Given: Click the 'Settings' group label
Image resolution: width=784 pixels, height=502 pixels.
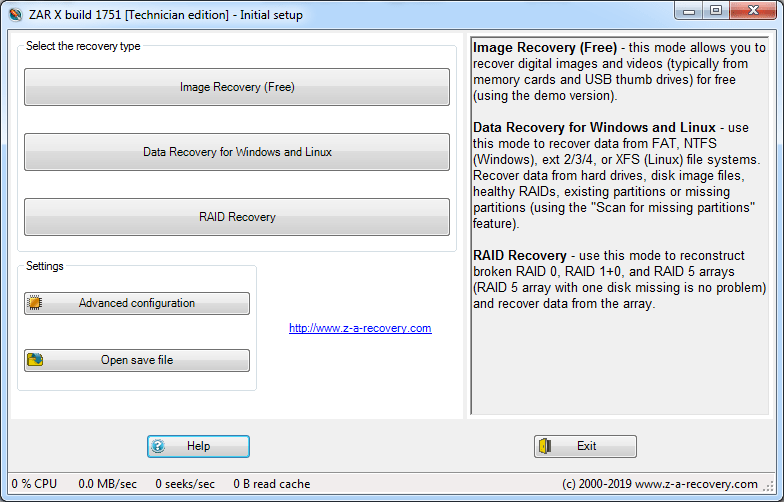Looking at the screenshot, I should pos(44,266).
